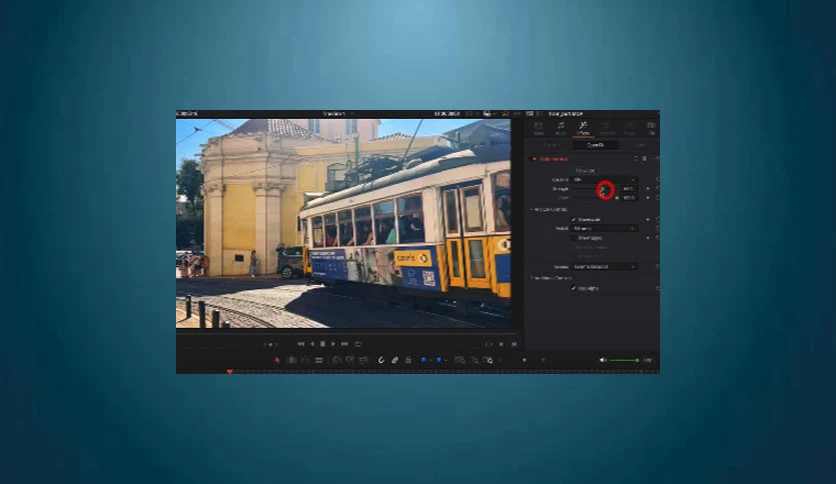Switch to the Fusion effects sub-tab
The image size is (836, 484).
[550, 145]
